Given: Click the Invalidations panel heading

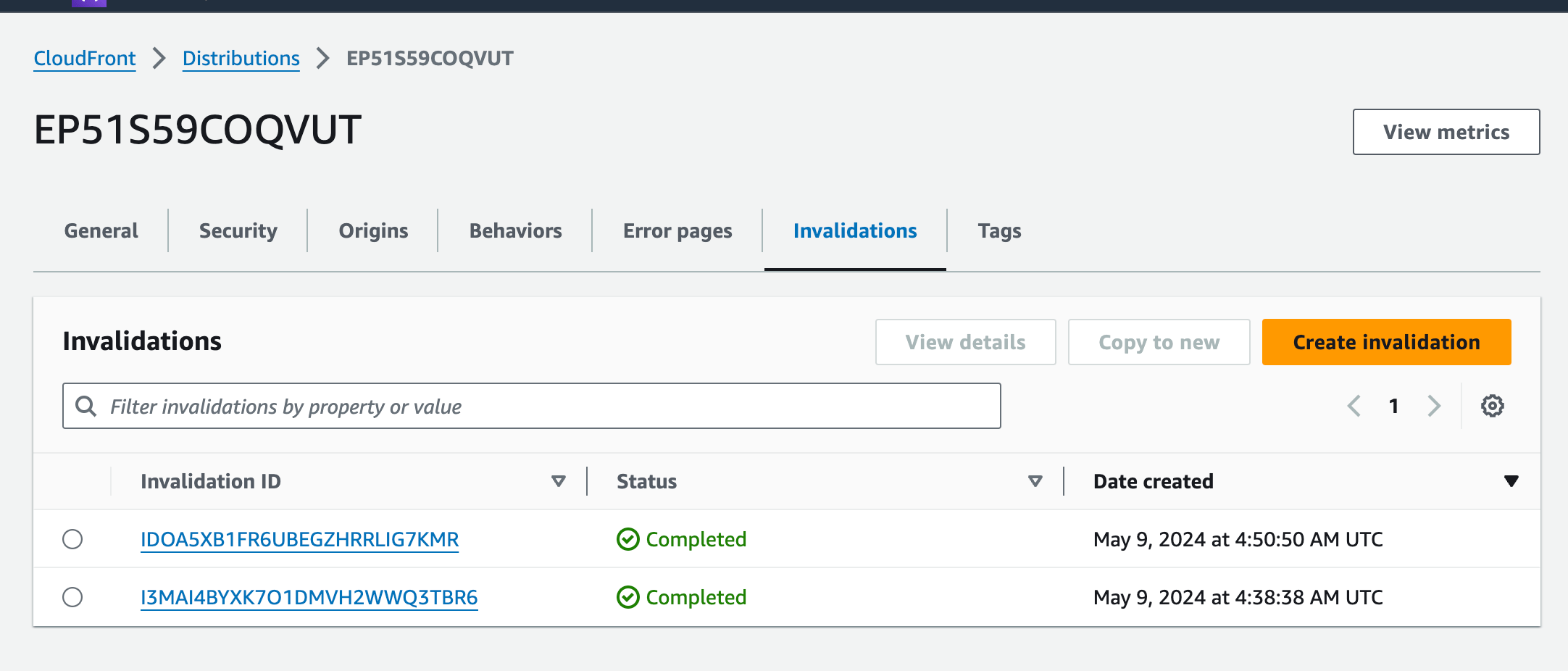Looking at the screenshot, I should pos(142,341).
